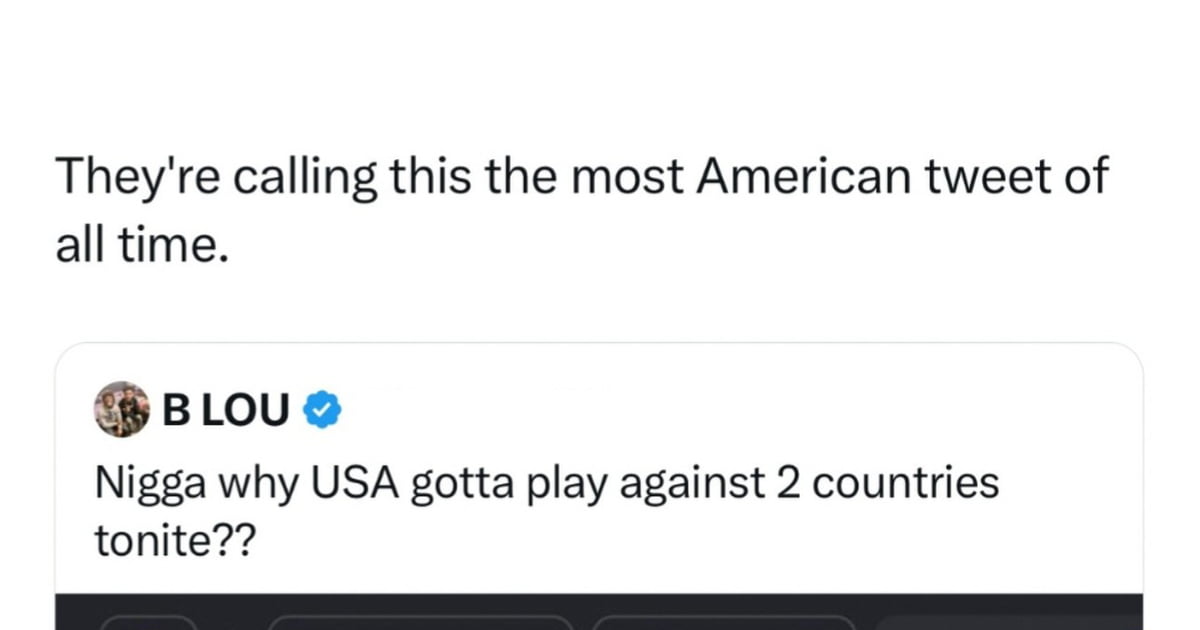Select the 'all time.' line of the post
The image size is (1200, 630).
coord(136,244)
